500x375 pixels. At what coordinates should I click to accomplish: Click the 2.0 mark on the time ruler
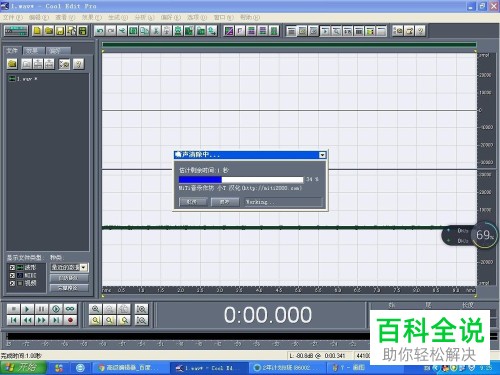180,290
